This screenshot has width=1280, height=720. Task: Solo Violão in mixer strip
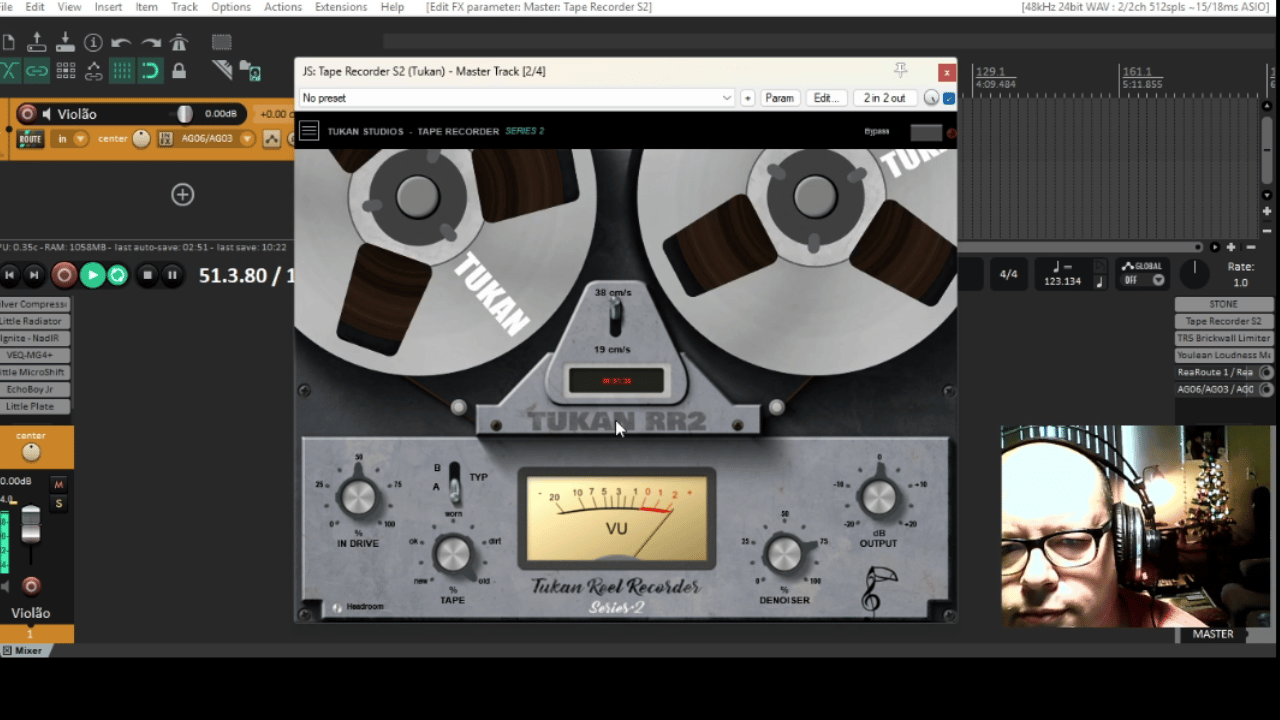(58, 503)
